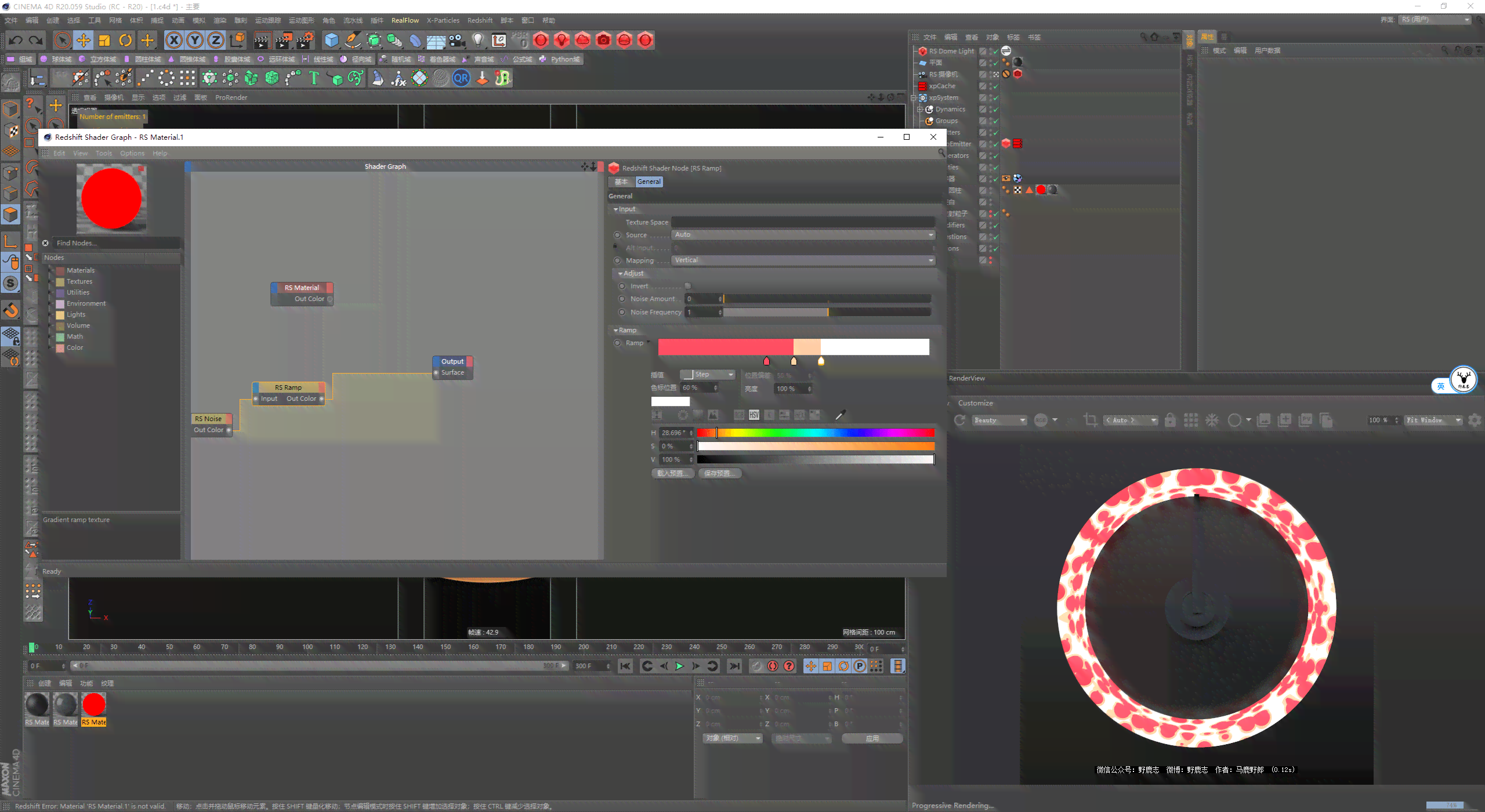Image resolution: width=1485 pixels, height=812 pixels.
Task: Click the MoText T icon
Action: pyautogui.click(x=314, y=78)
